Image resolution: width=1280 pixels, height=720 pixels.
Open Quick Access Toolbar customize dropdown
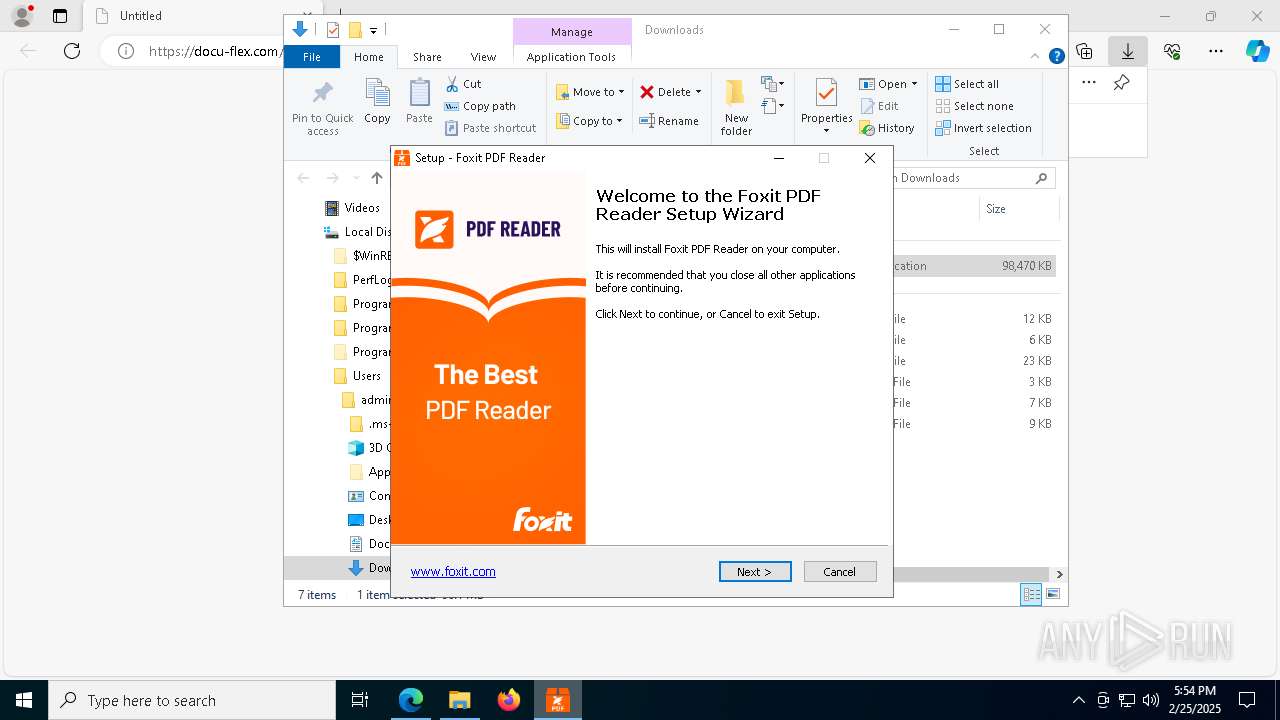[373, 31]
